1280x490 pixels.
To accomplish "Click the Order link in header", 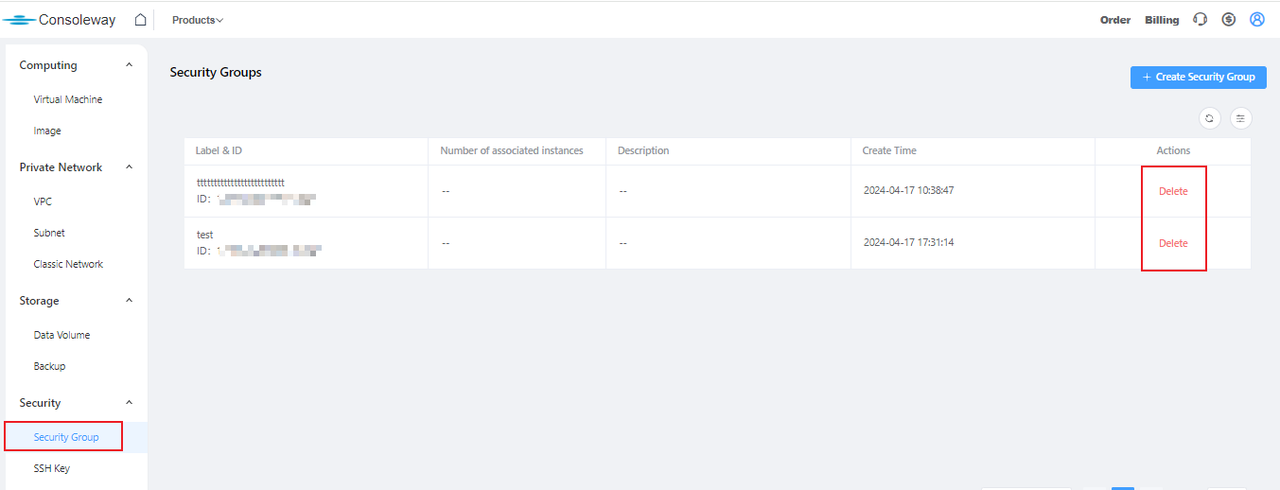I will [1115, 20].
